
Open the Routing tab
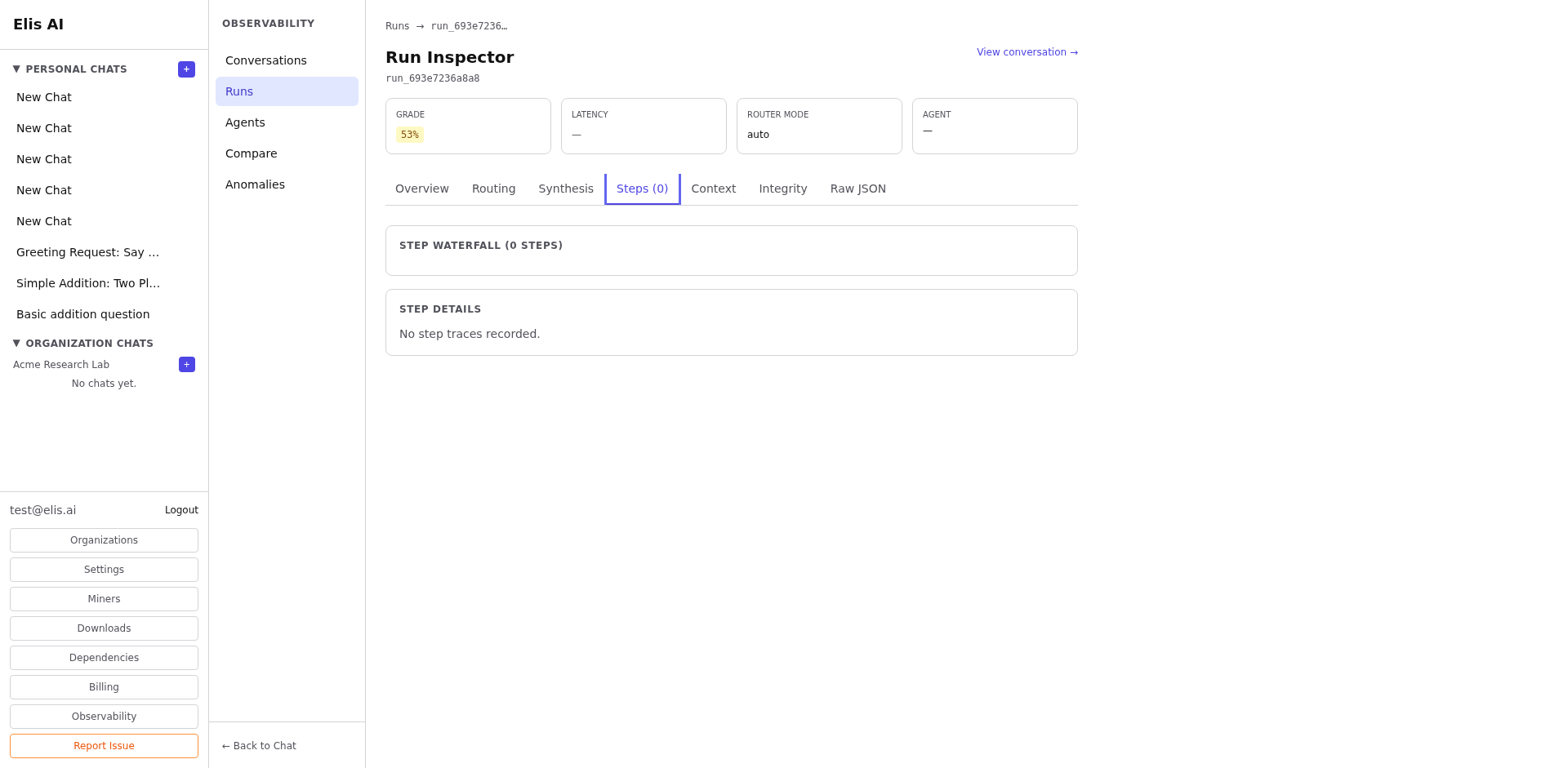[493, 189]
